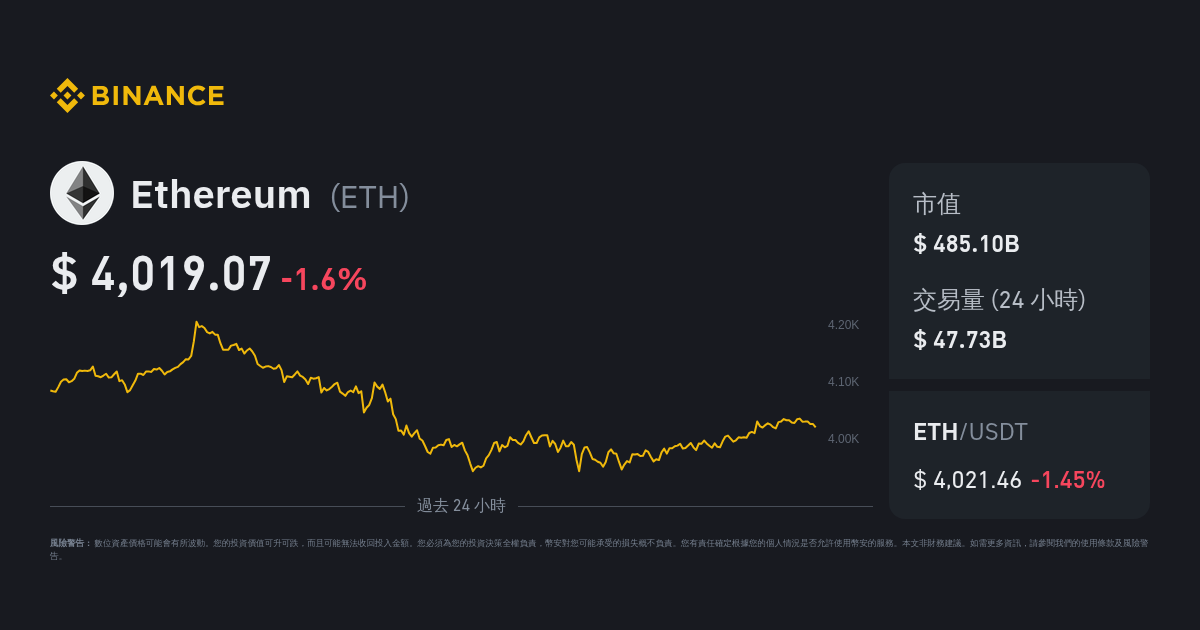The image size is (1200, 630).
Task: Click the -1.6% price change indicator
Action: 324,279
